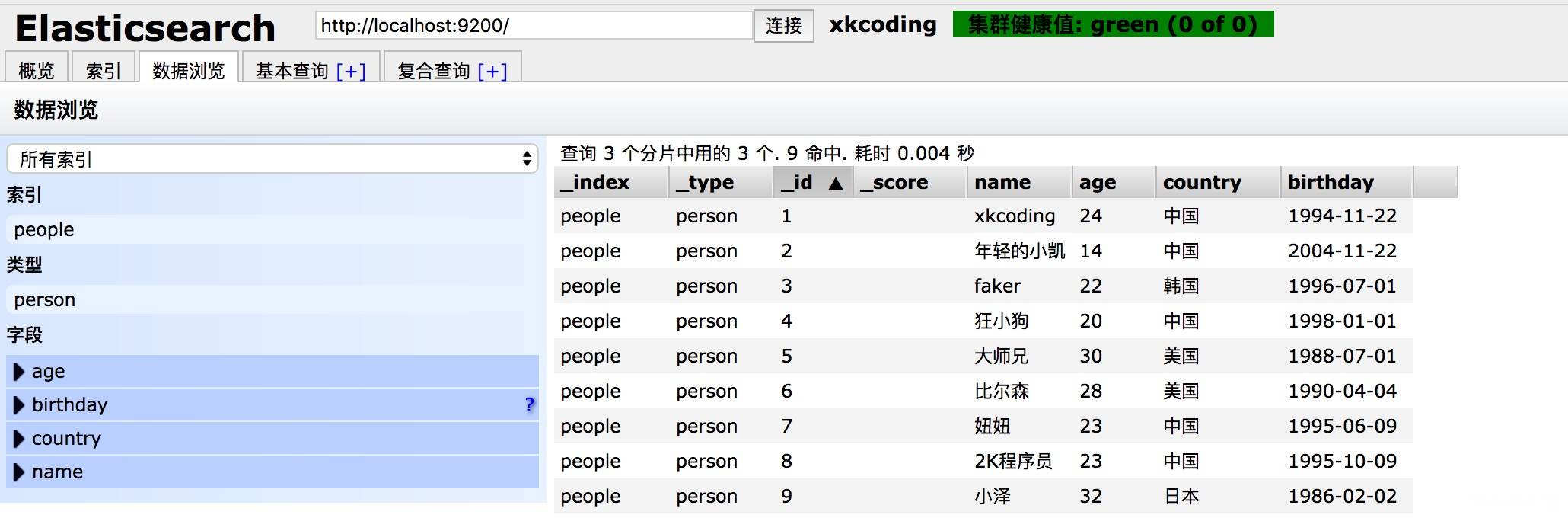The image size is (1568, 518).
Task: Open the row for faker
Action: click(997, 286)
